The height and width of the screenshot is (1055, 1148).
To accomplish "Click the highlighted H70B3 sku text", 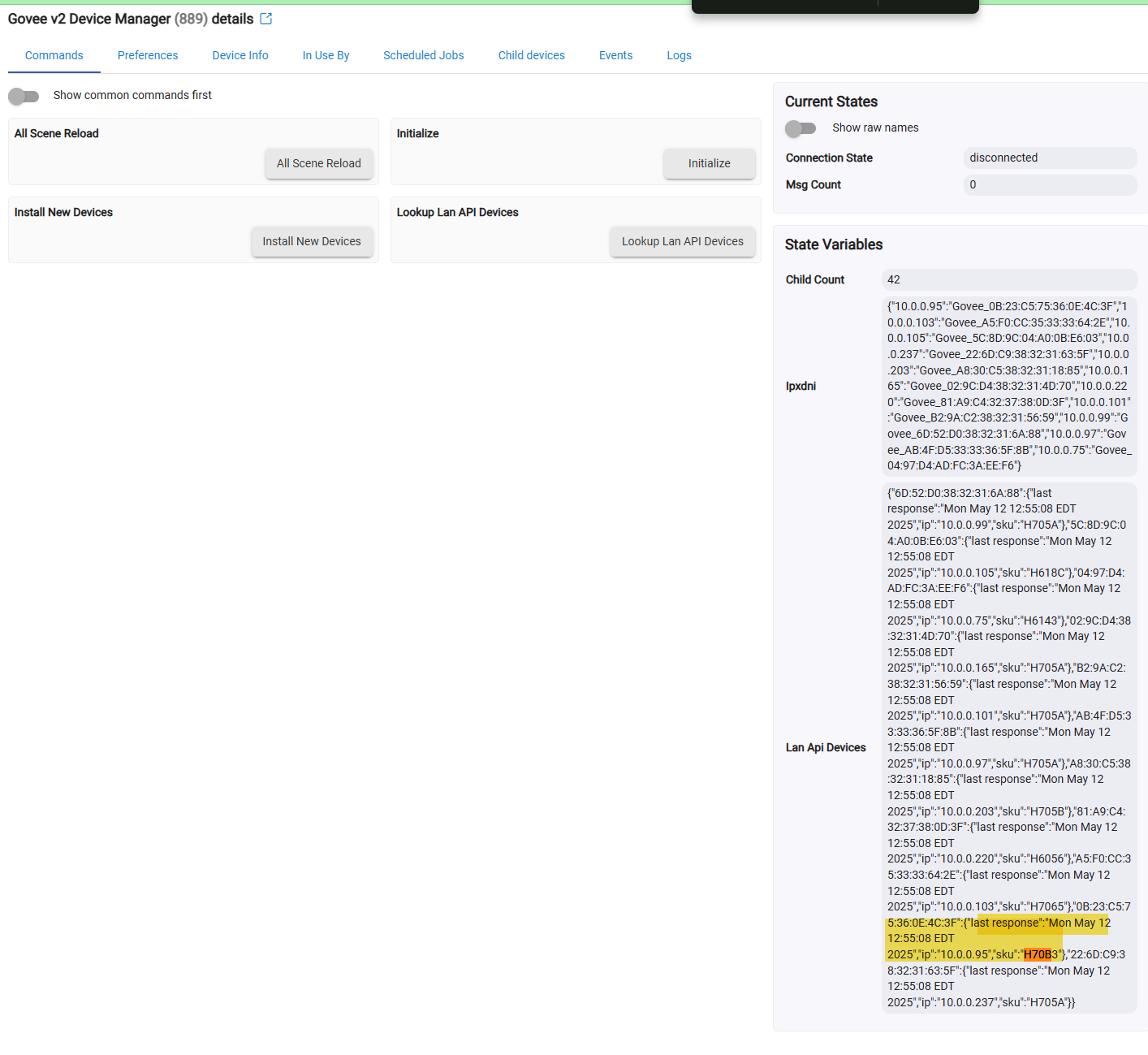I will (1040, 954).
